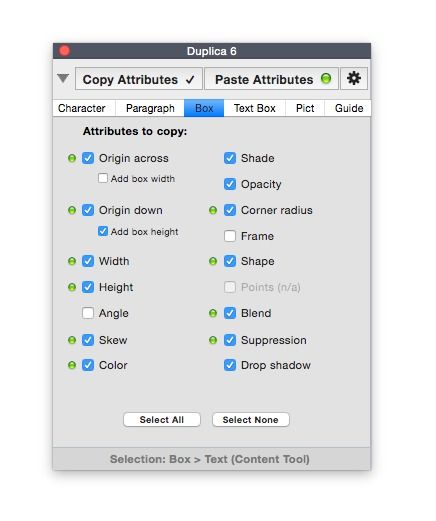Screen dimensions: 436x521
Task: Click the Copy Attributes button
Action: [x=139, y=79]
